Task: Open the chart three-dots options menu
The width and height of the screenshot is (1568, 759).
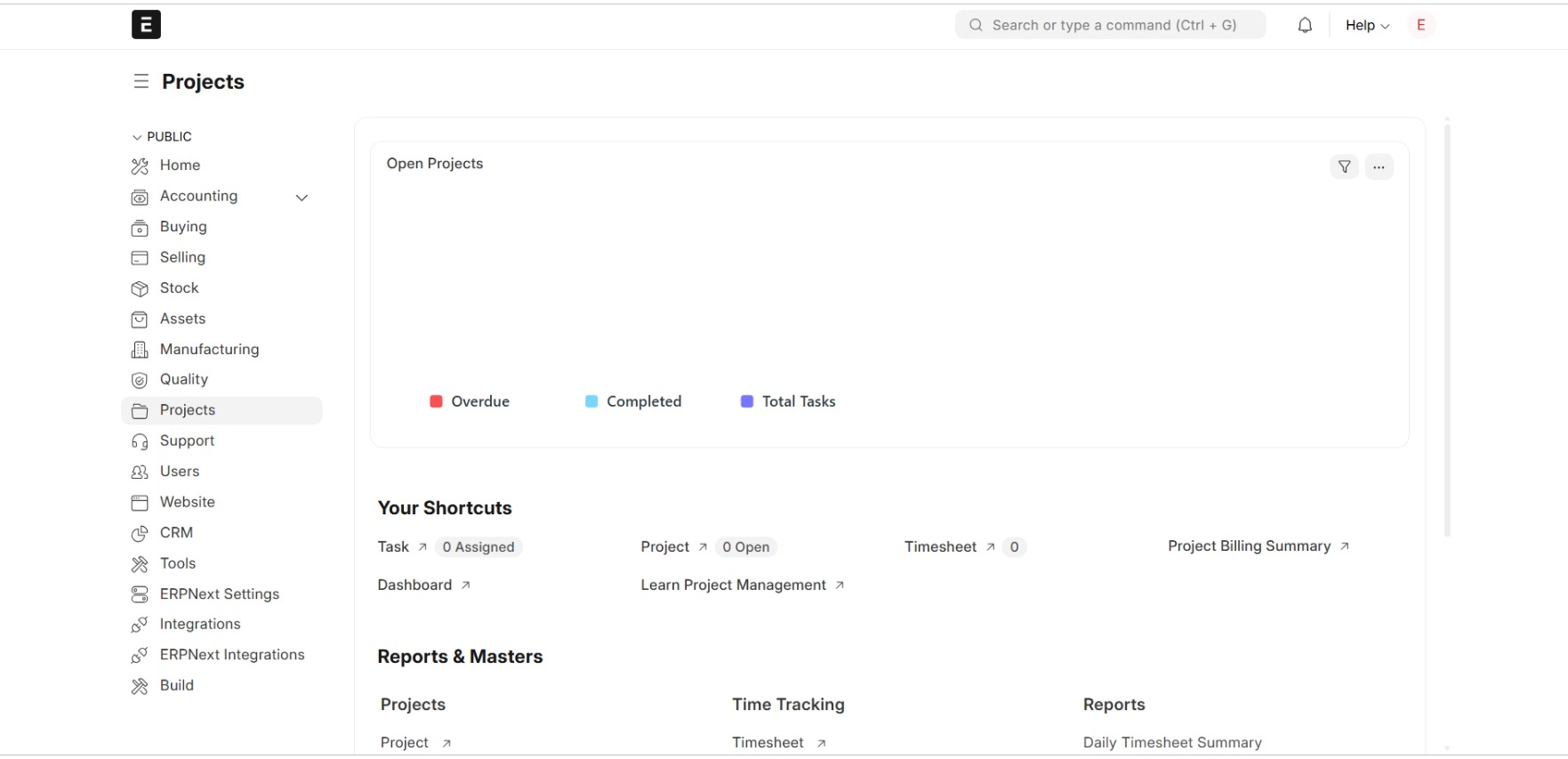Action: pos(1379,166)
